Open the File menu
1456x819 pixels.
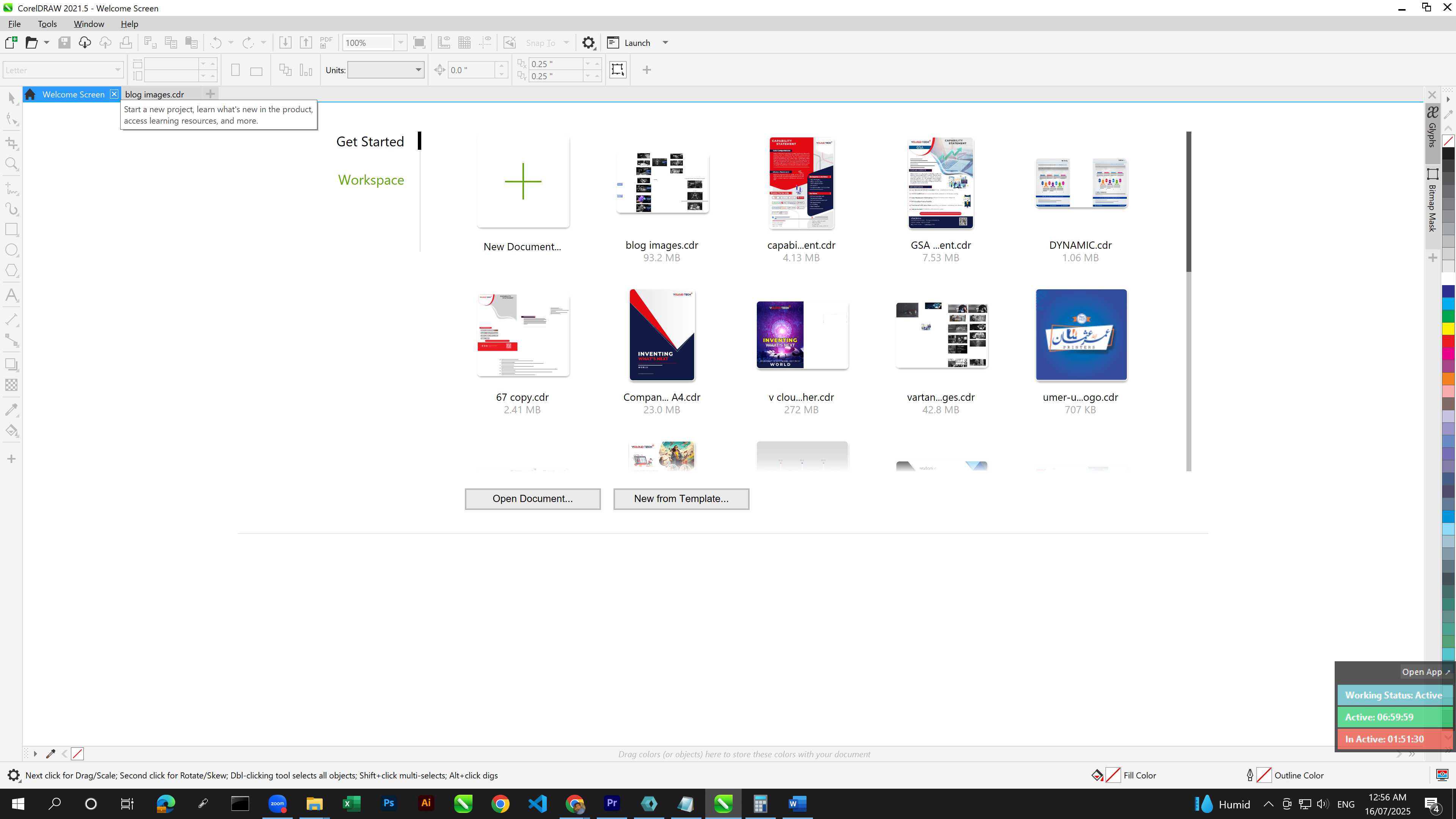[14, 24]
